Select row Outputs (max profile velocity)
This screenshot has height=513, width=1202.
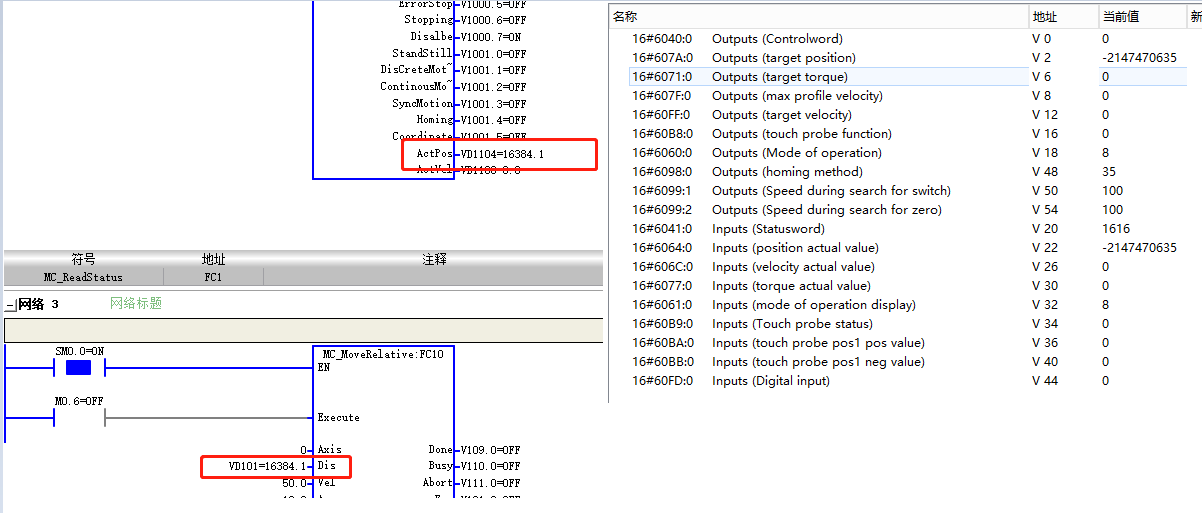[905, 96]
